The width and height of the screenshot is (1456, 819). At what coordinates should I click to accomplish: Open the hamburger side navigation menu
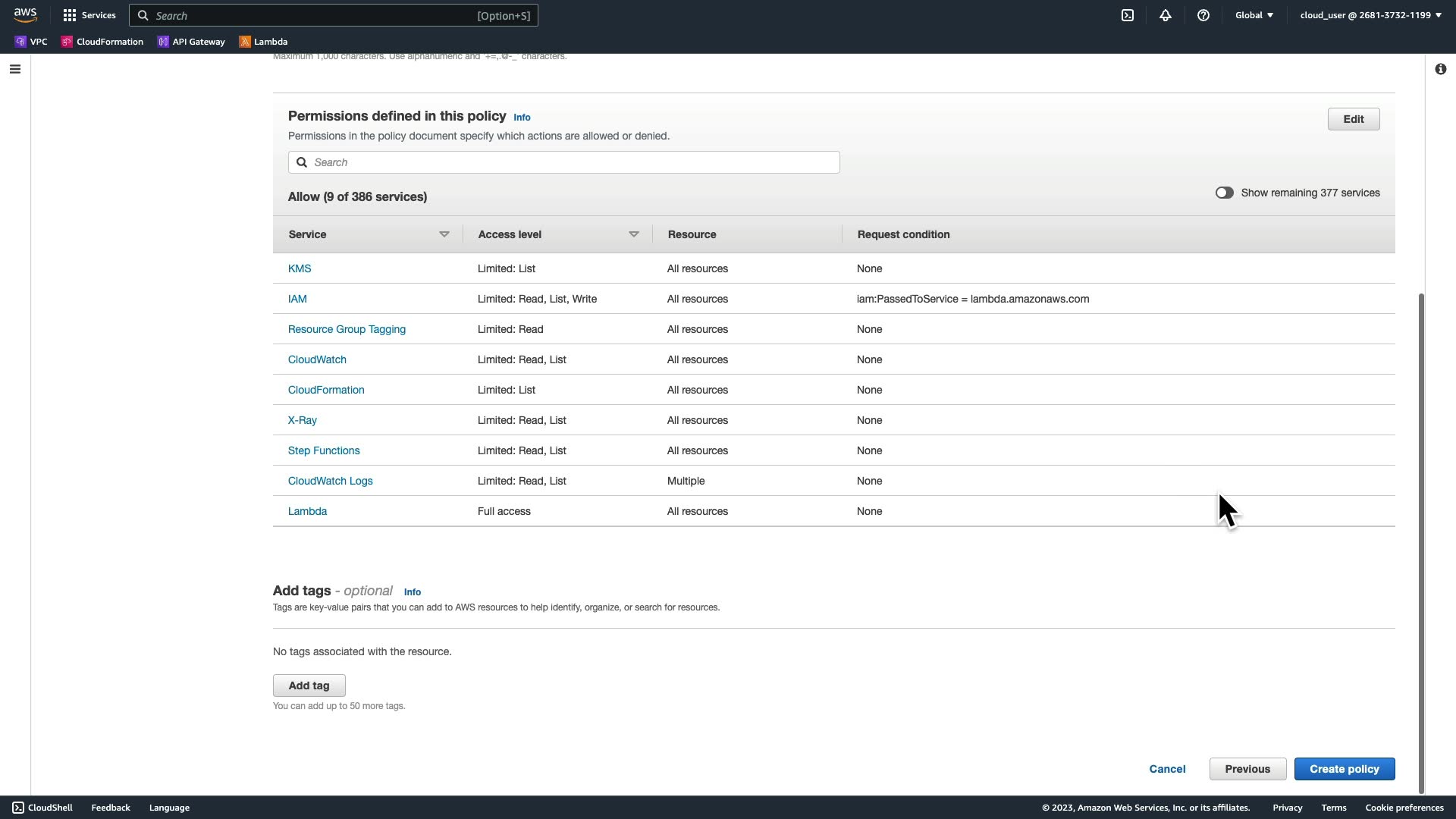[15, 69]
